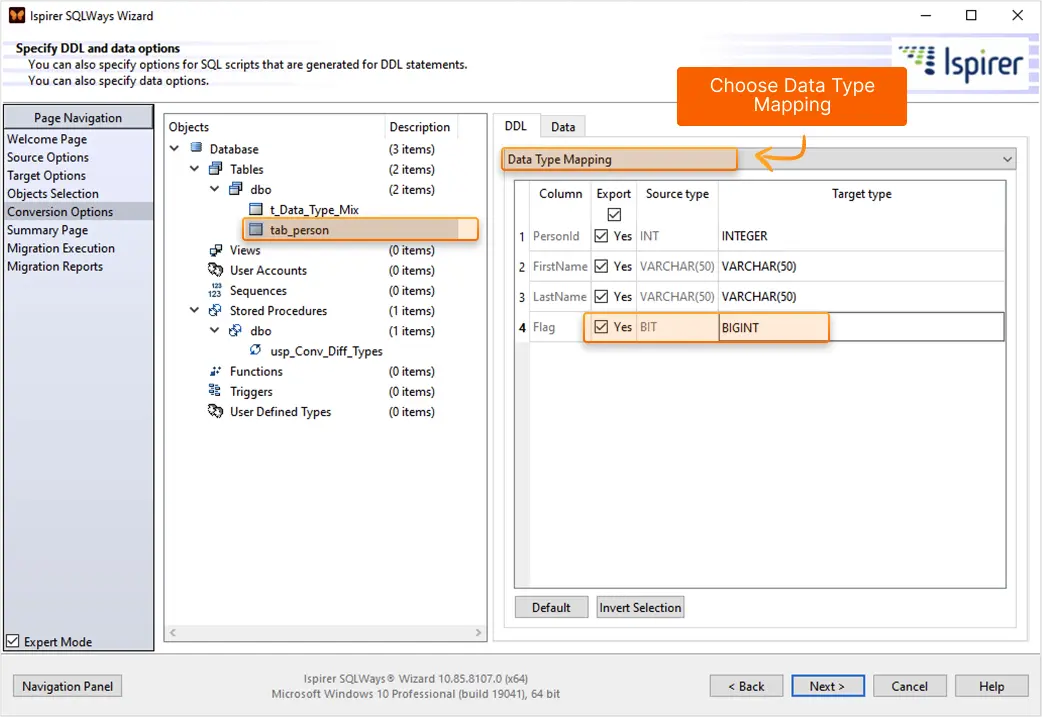1042x717 pixels.
Task: Go to Summary Page in navigation
Action: pyautogui.click(x=47, y=230)
